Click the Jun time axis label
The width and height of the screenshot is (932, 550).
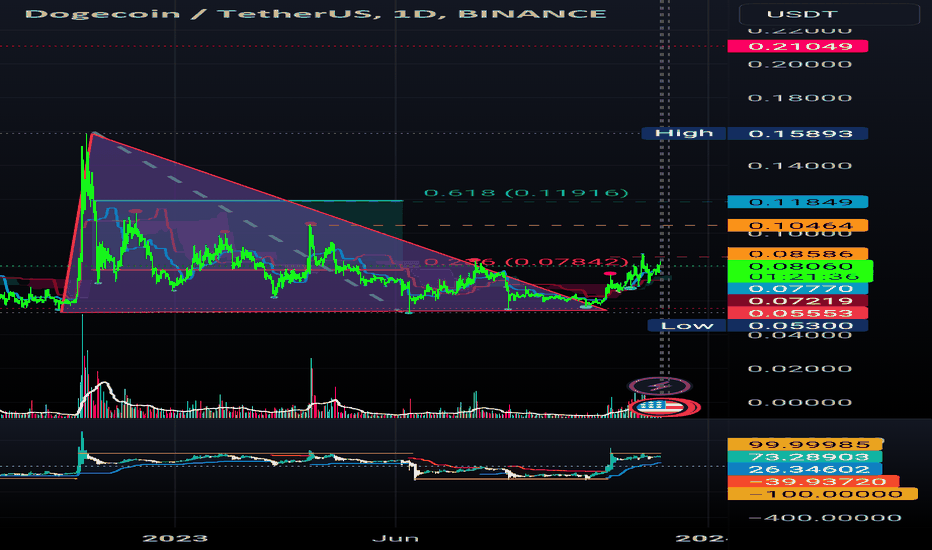coord(395,539)
